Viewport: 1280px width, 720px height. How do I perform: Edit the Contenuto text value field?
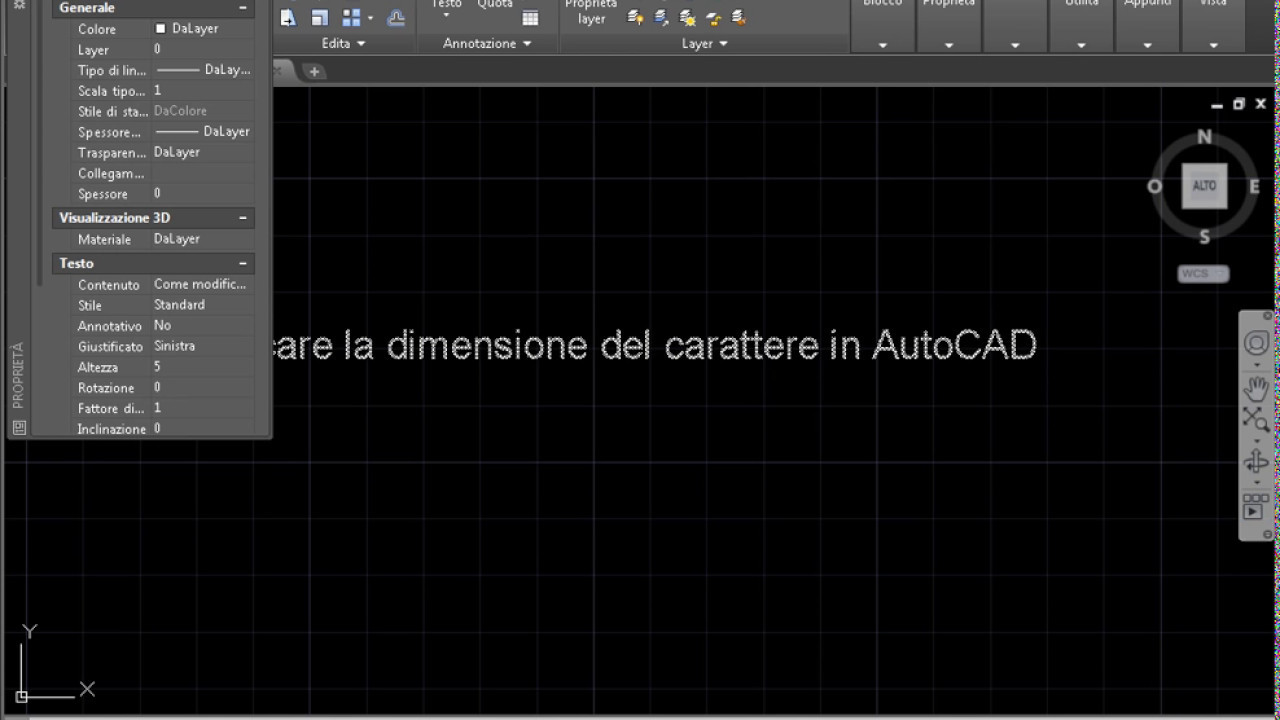click(203, 285)
